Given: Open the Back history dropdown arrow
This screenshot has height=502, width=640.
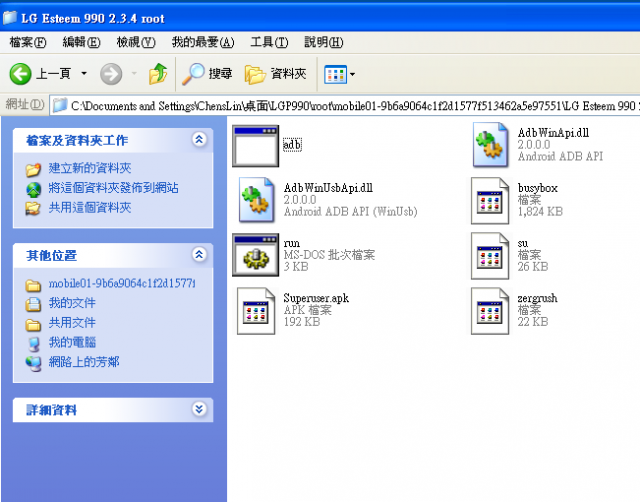Looking at the screenshot, I should (84, 74).
